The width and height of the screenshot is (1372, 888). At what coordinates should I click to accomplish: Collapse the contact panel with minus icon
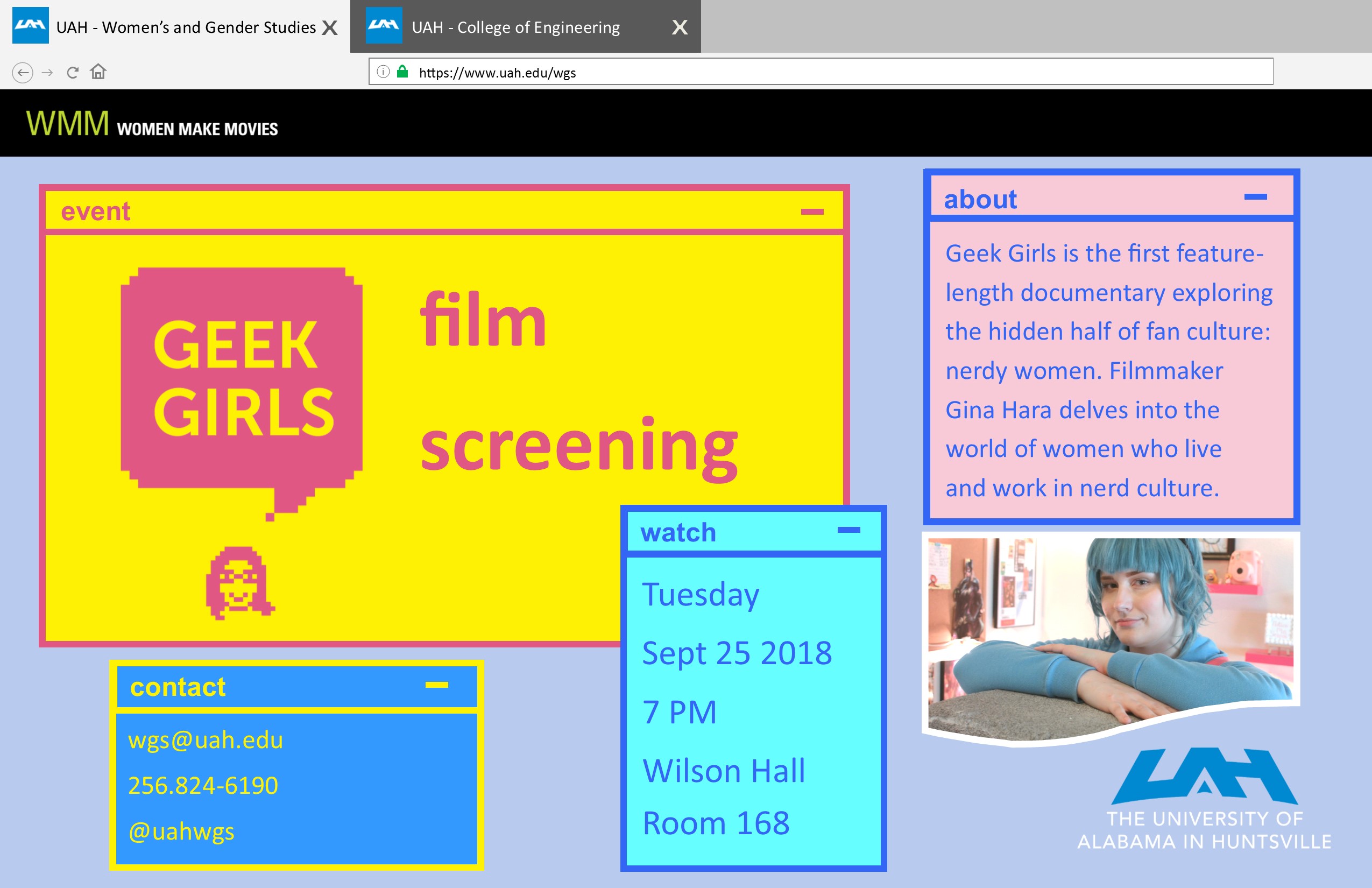pyautogui.click(x=436, y=685)
